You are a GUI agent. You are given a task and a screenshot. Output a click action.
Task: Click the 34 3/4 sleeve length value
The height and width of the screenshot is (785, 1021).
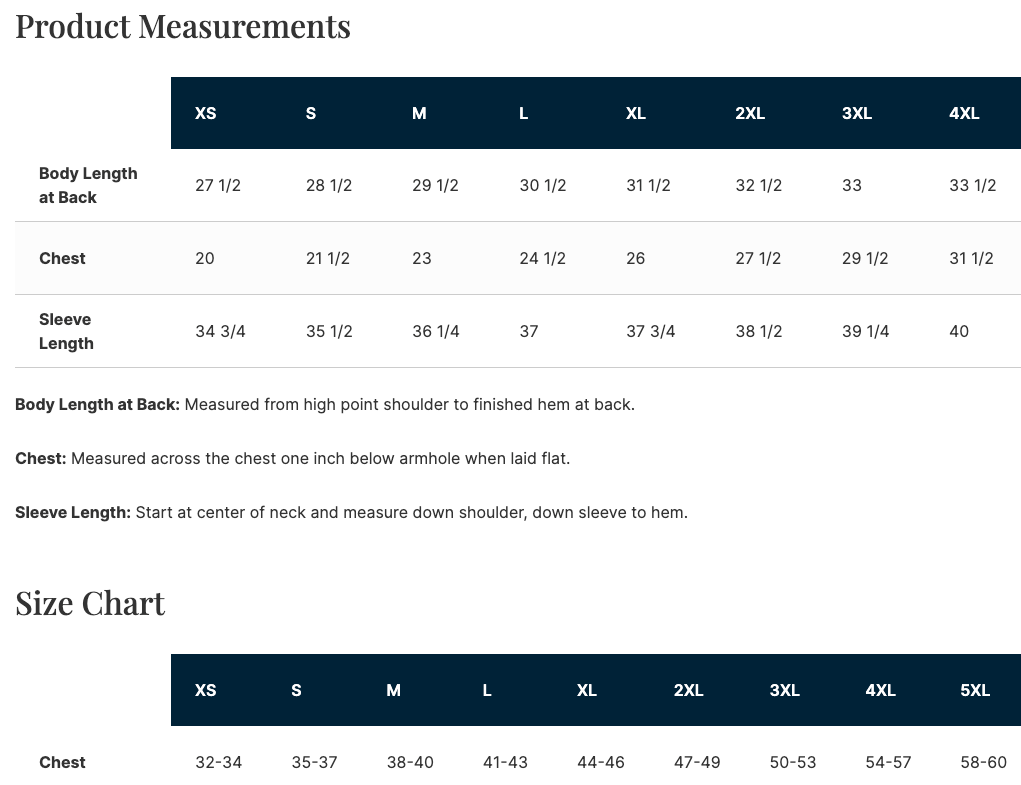pos(220,331)
